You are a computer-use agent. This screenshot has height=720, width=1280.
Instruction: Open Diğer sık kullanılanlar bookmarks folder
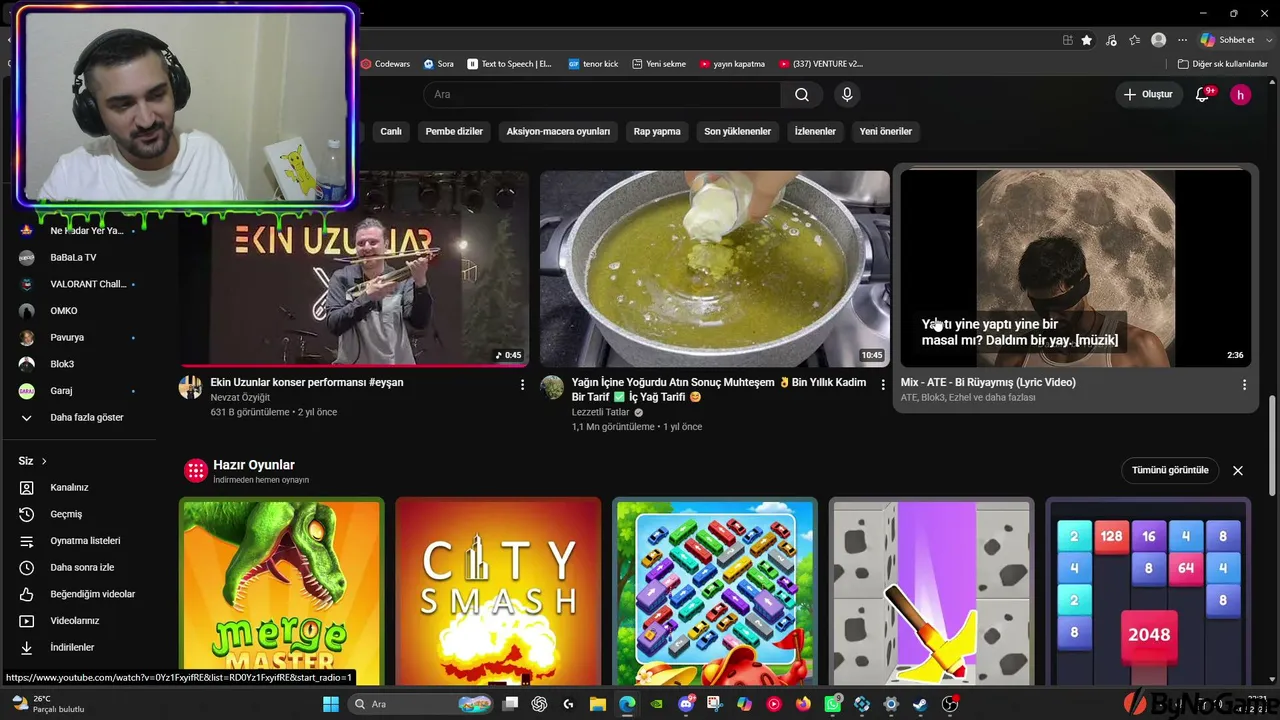1223,64
